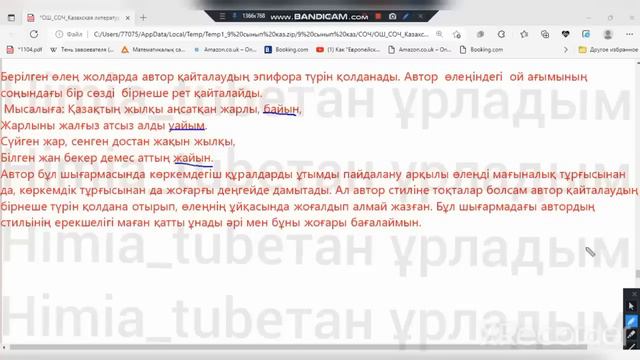Open the Collections icon

545,34
